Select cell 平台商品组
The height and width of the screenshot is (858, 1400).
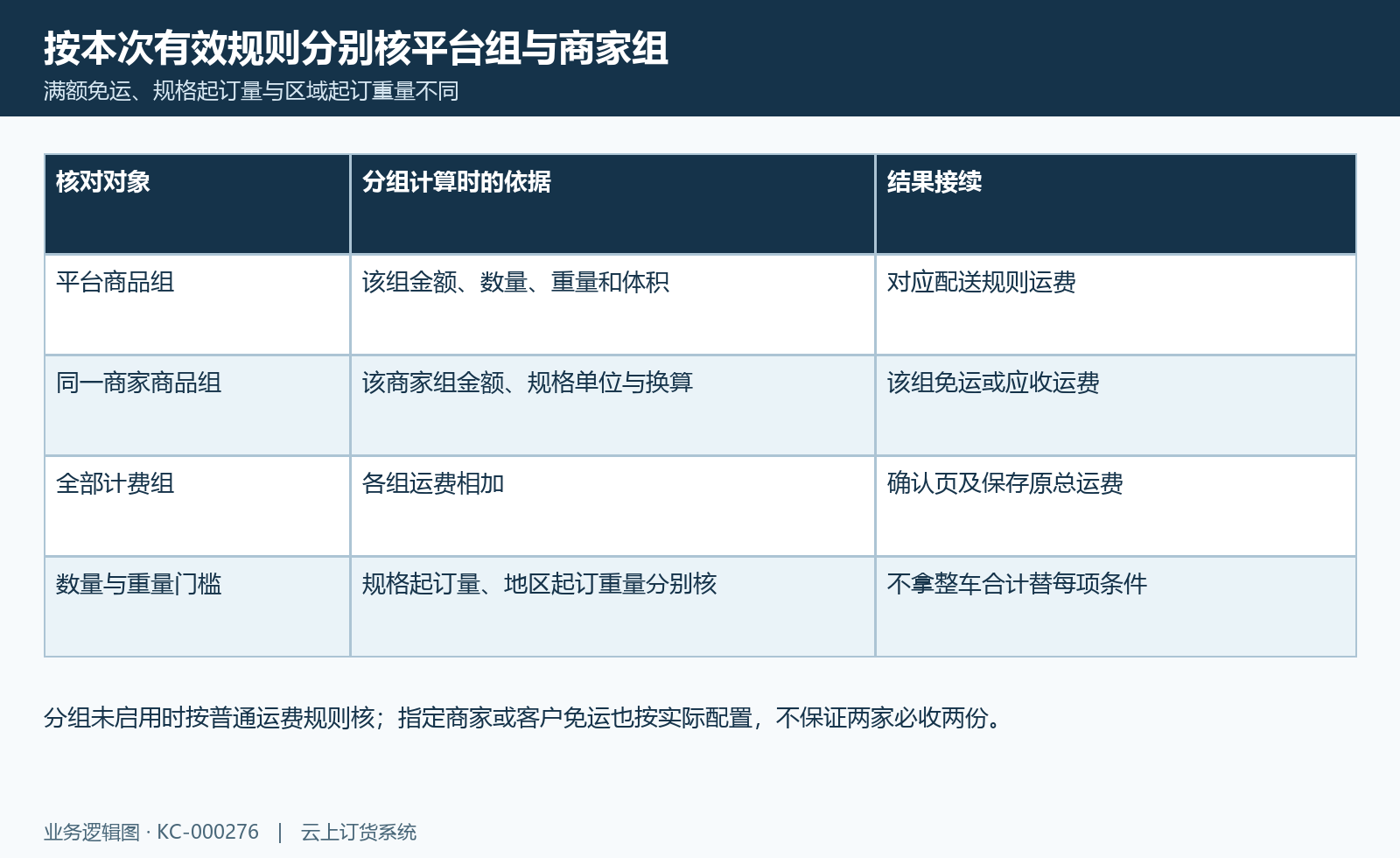[x=198, y=305]
